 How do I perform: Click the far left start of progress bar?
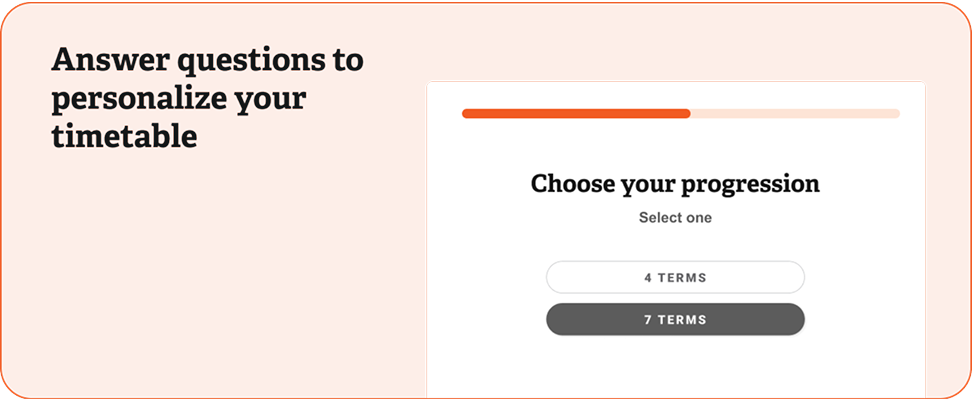[x=466, y=113]
